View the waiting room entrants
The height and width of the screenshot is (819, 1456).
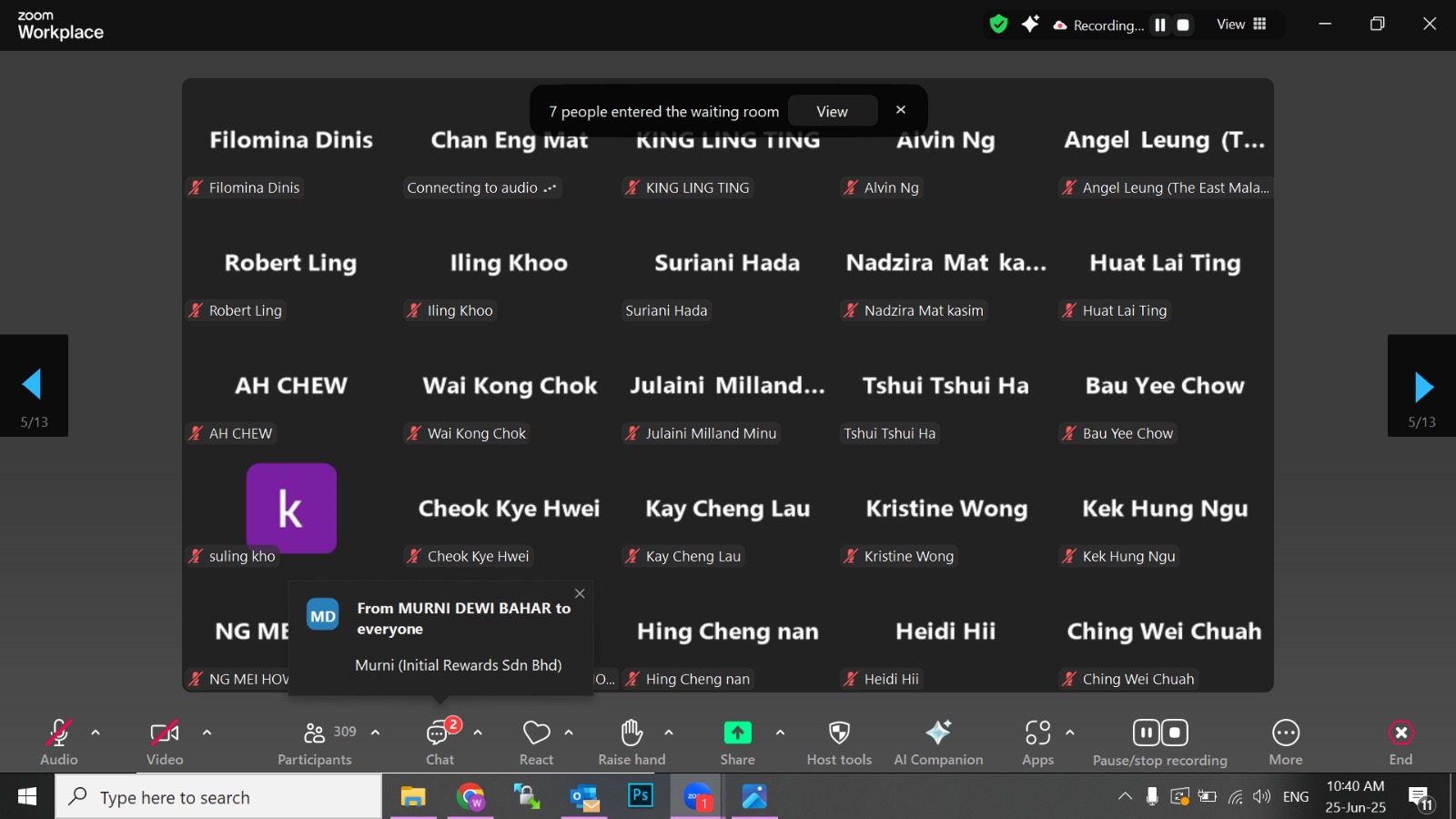point(832,111)
